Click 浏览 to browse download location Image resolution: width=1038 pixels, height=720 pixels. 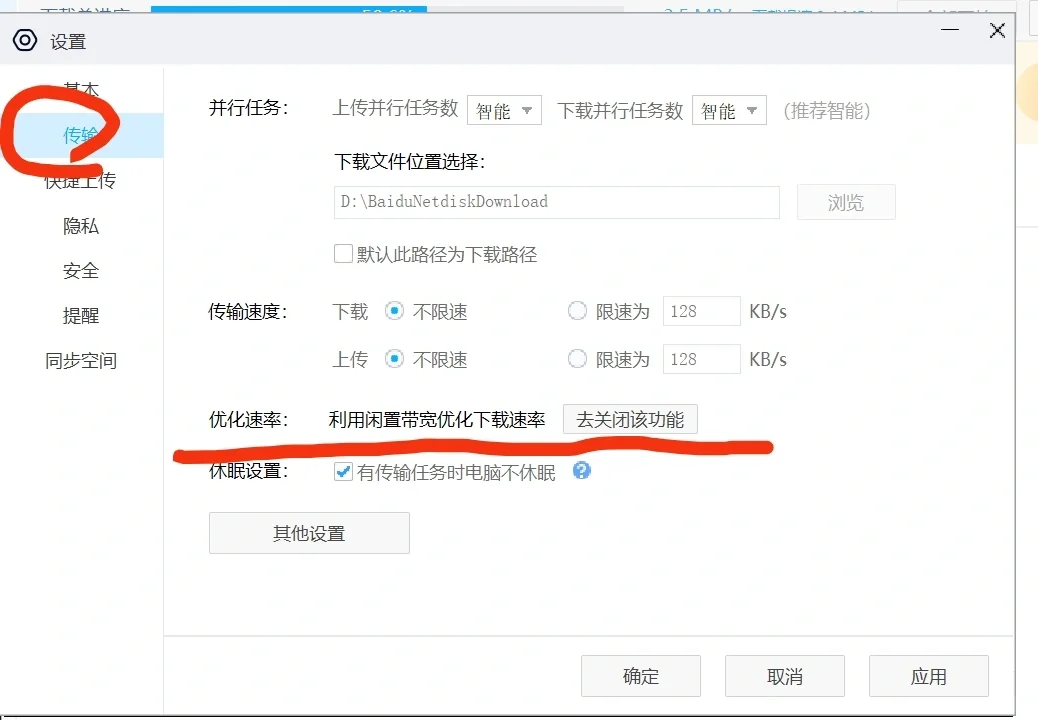845,202
